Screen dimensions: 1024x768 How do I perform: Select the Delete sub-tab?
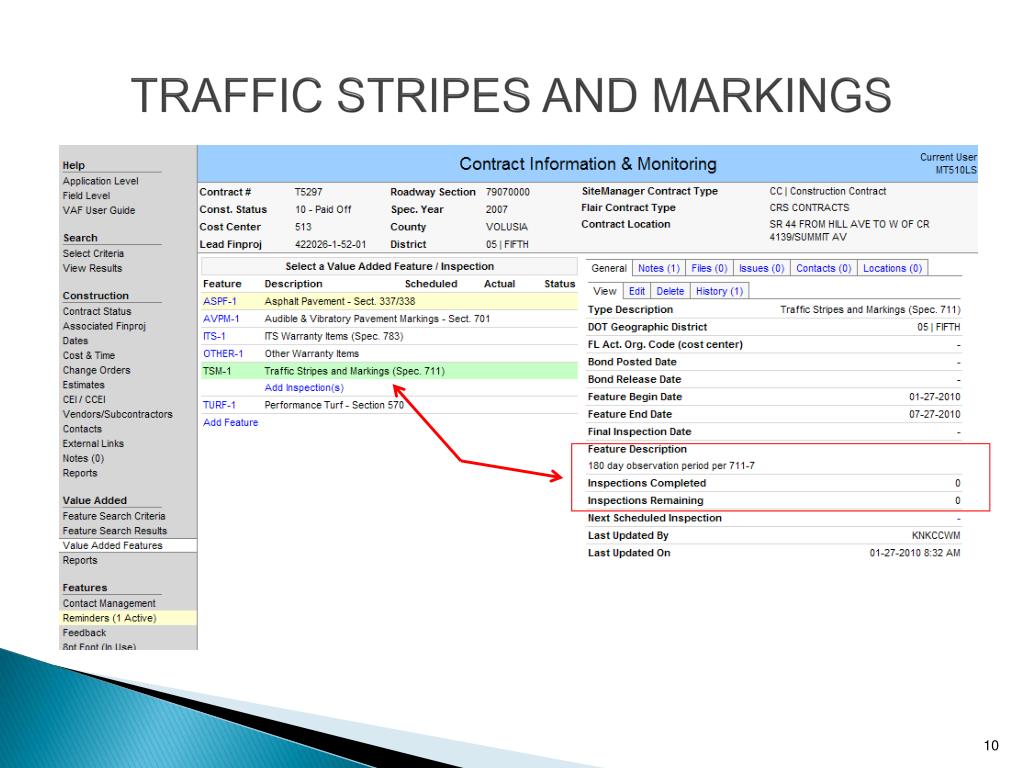coord(670,291)
